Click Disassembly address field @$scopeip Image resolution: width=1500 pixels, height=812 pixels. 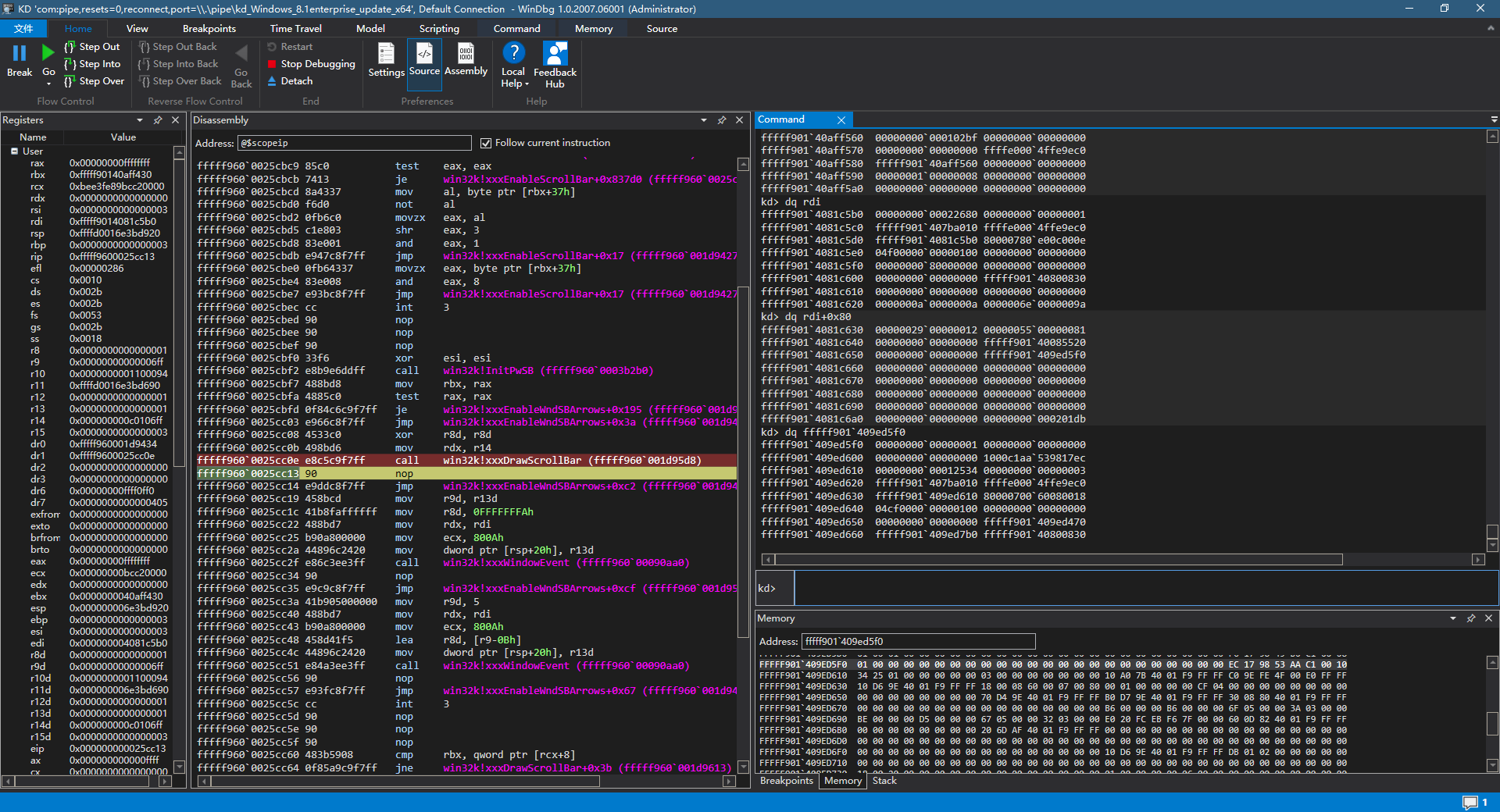pyautogui.click(x=355, y=143)
